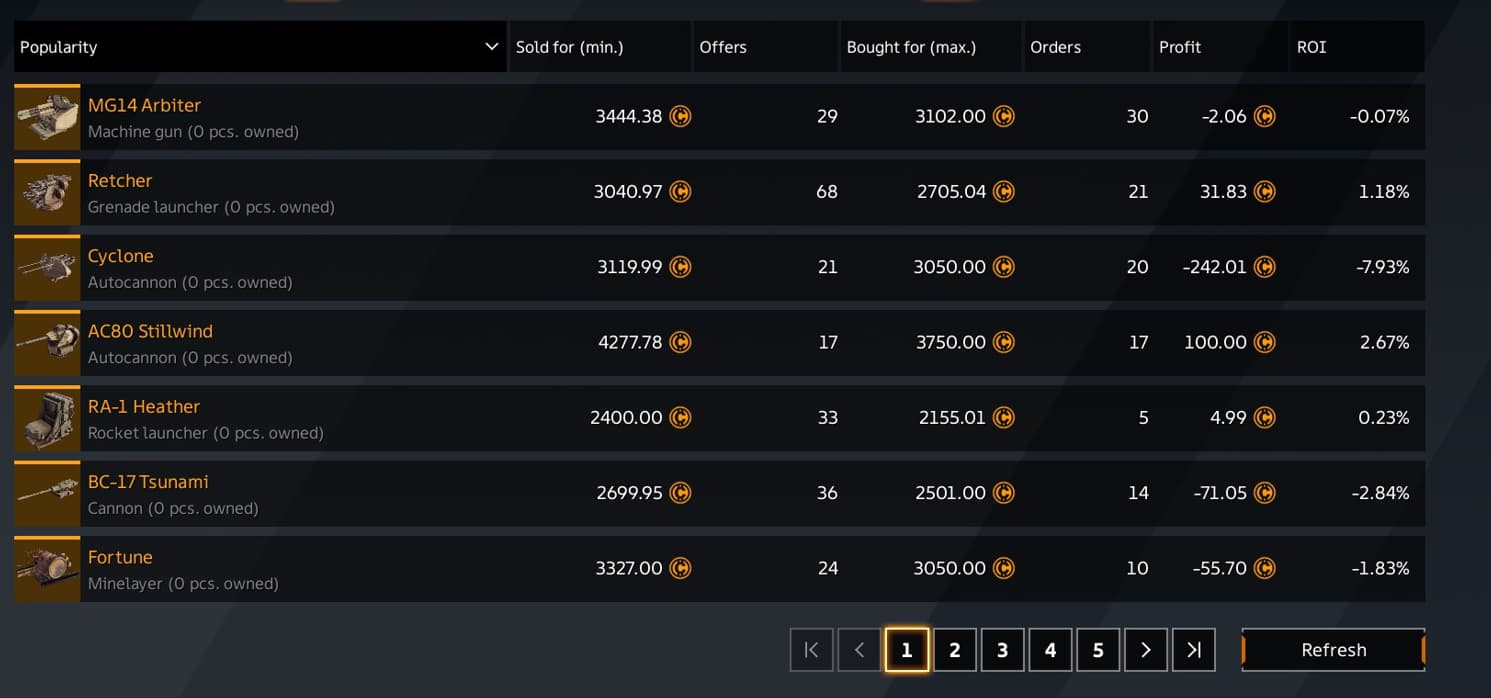Go to the first page icon
This screenshot has width=1491, height=698.
[x=811, y=650]
